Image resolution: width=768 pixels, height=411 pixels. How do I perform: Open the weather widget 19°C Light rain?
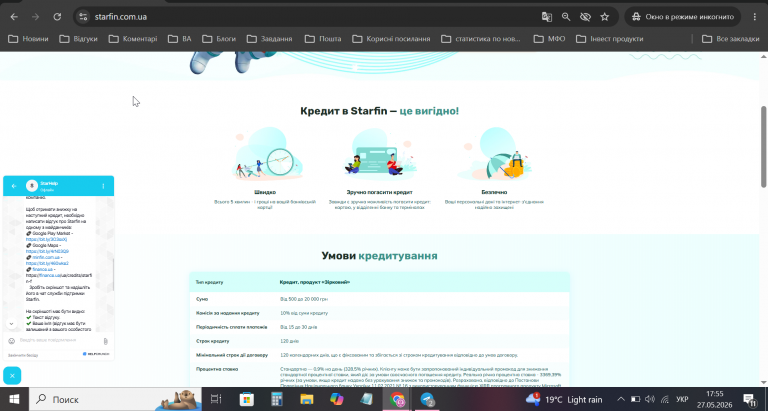coord(564,399)
